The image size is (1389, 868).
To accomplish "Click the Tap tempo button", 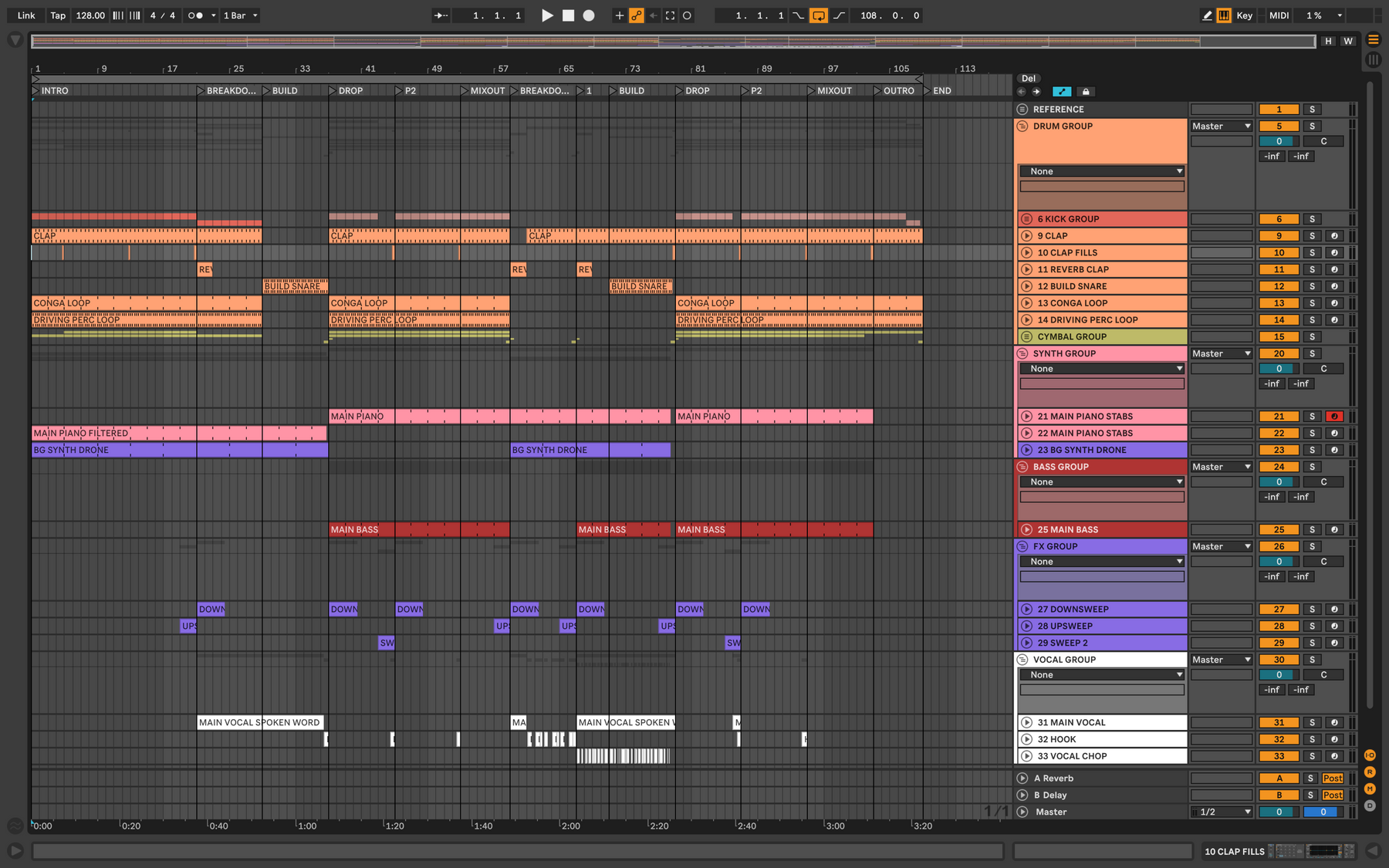I will click(x=58, y=15).
